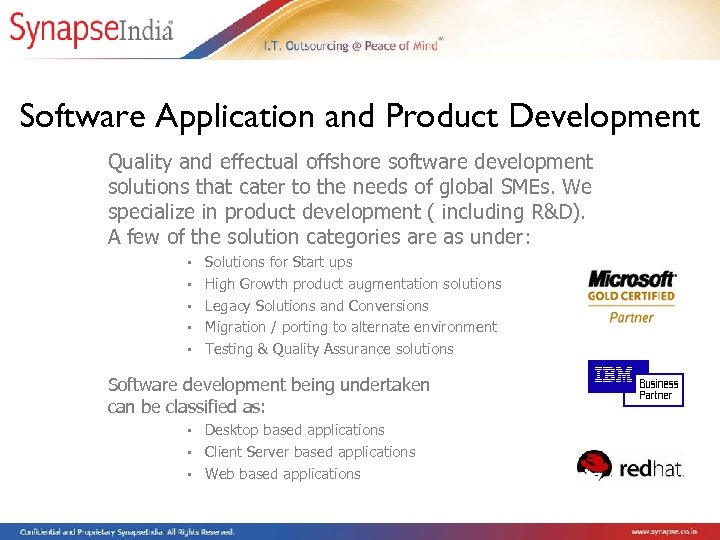Select the bullet 'Solutions for Start ups'

click(278, 262)
